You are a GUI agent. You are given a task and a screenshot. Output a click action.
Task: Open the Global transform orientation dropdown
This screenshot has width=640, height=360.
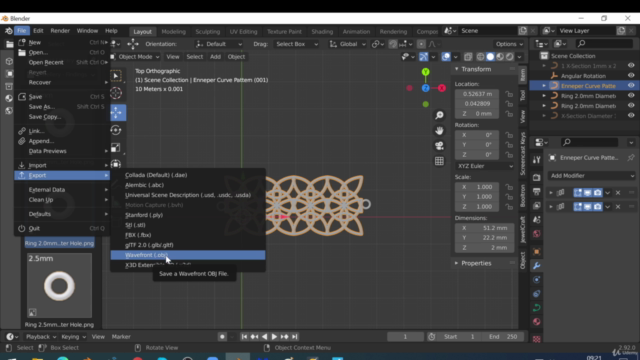(x=348, y=44)
